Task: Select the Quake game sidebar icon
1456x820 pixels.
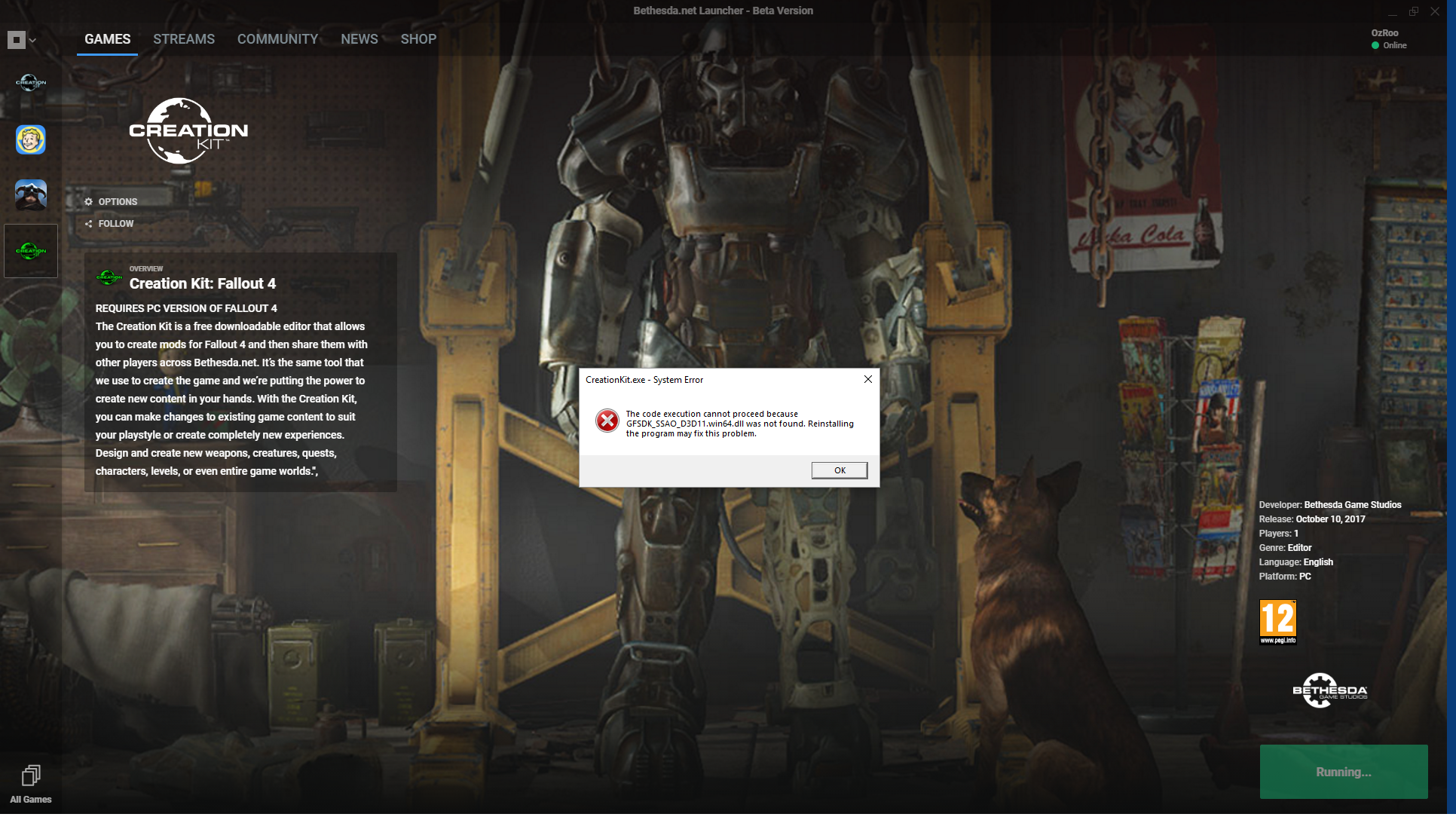Action: coord(31,195)
